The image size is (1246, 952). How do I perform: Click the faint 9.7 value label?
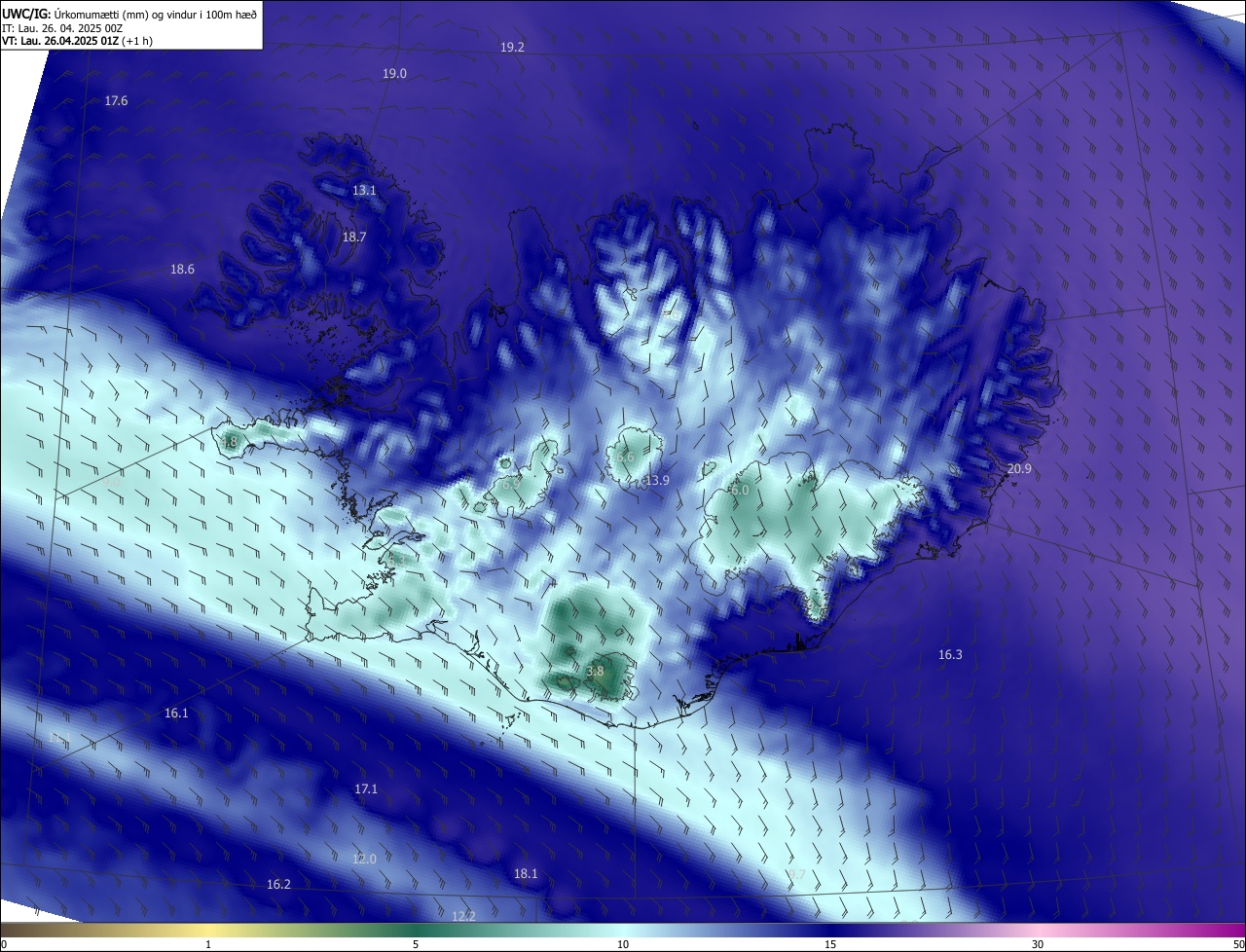coord(796,875)
